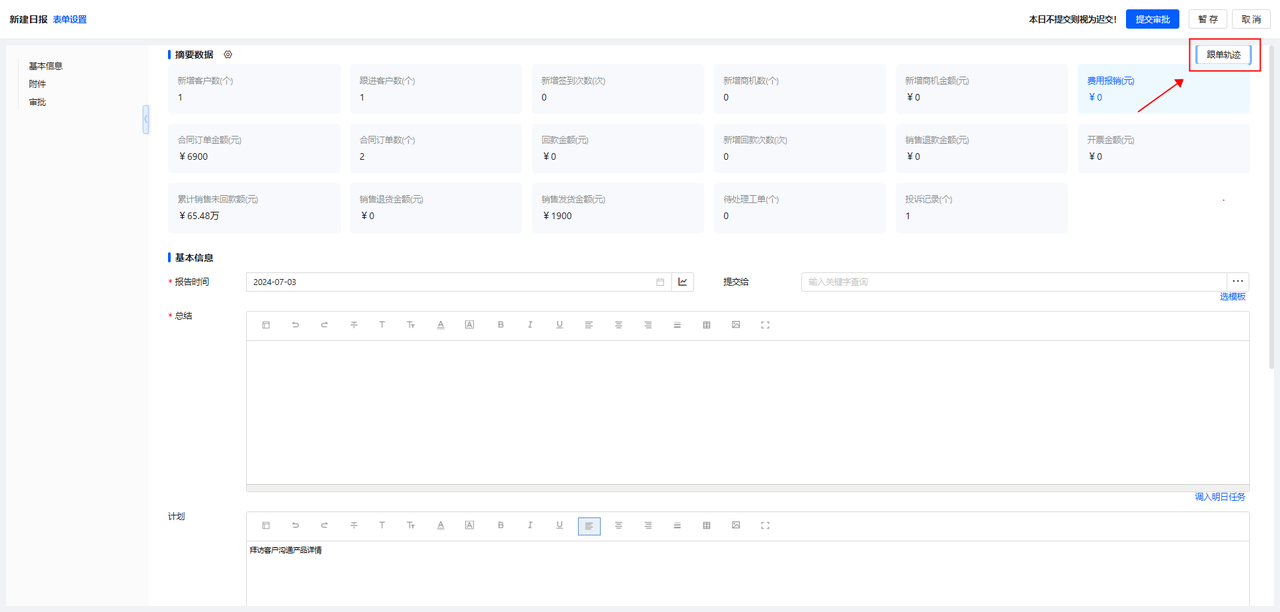The width and height of the screenshot is (1280, 612).
Task: Apply bold formatting in the summary editor
Action: coord(500,325)
